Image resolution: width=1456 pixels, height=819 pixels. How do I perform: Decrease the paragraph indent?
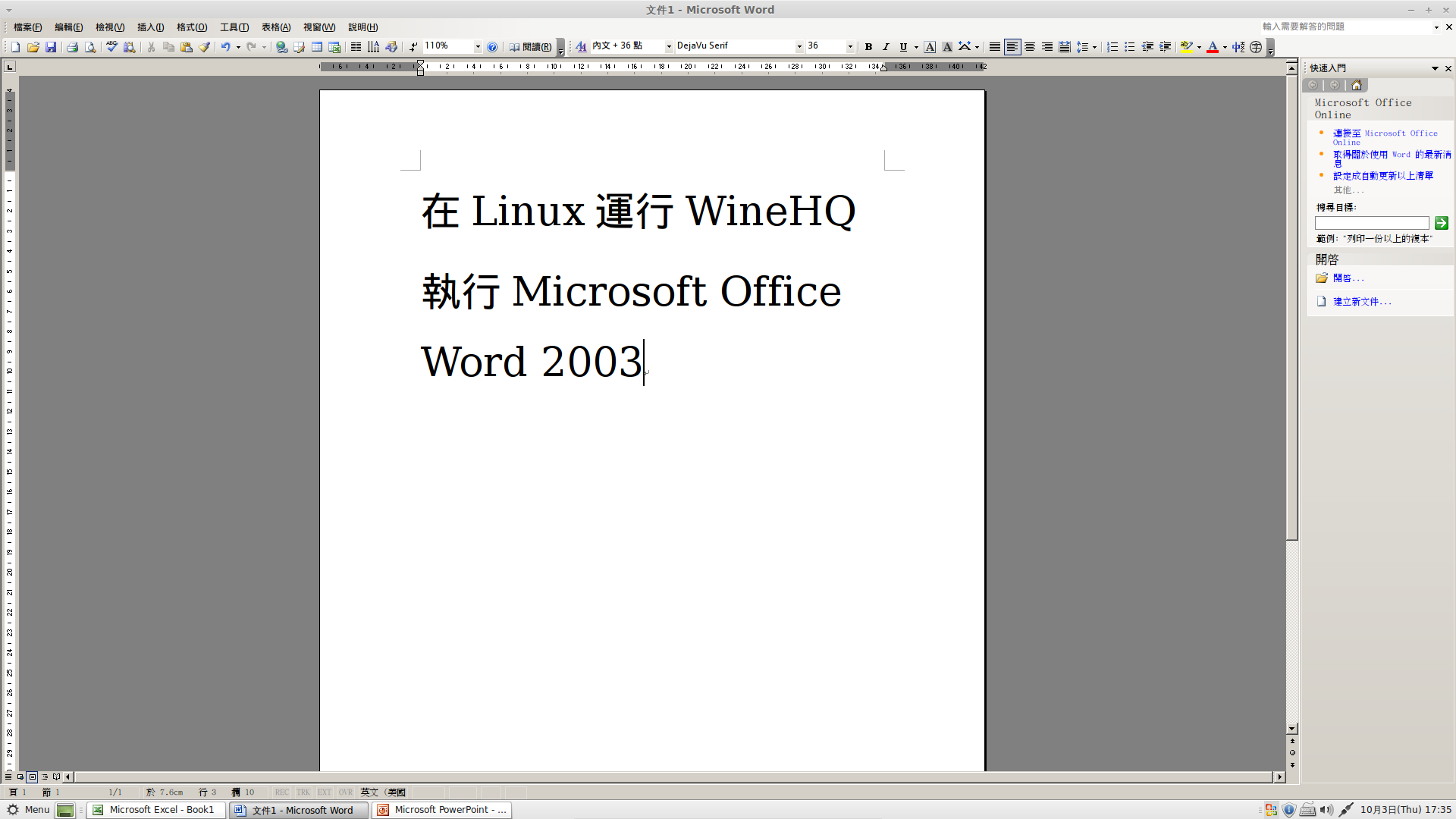click(1147, 47)
